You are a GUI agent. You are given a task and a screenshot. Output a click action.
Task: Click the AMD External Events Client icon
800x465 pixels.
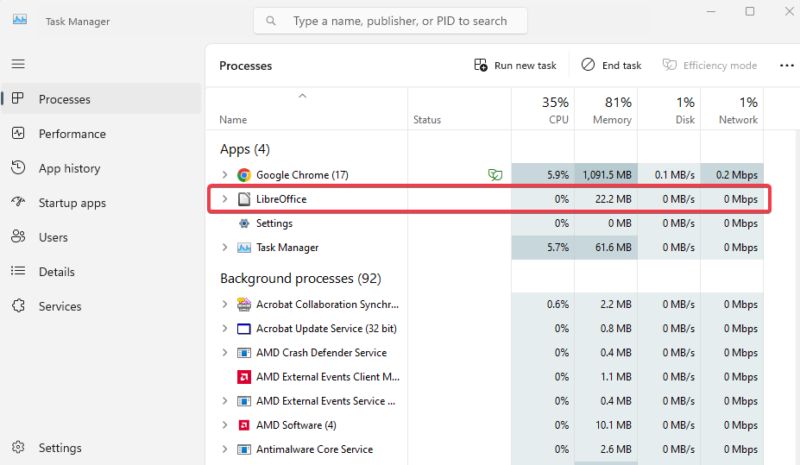click(x=244, y=377)
